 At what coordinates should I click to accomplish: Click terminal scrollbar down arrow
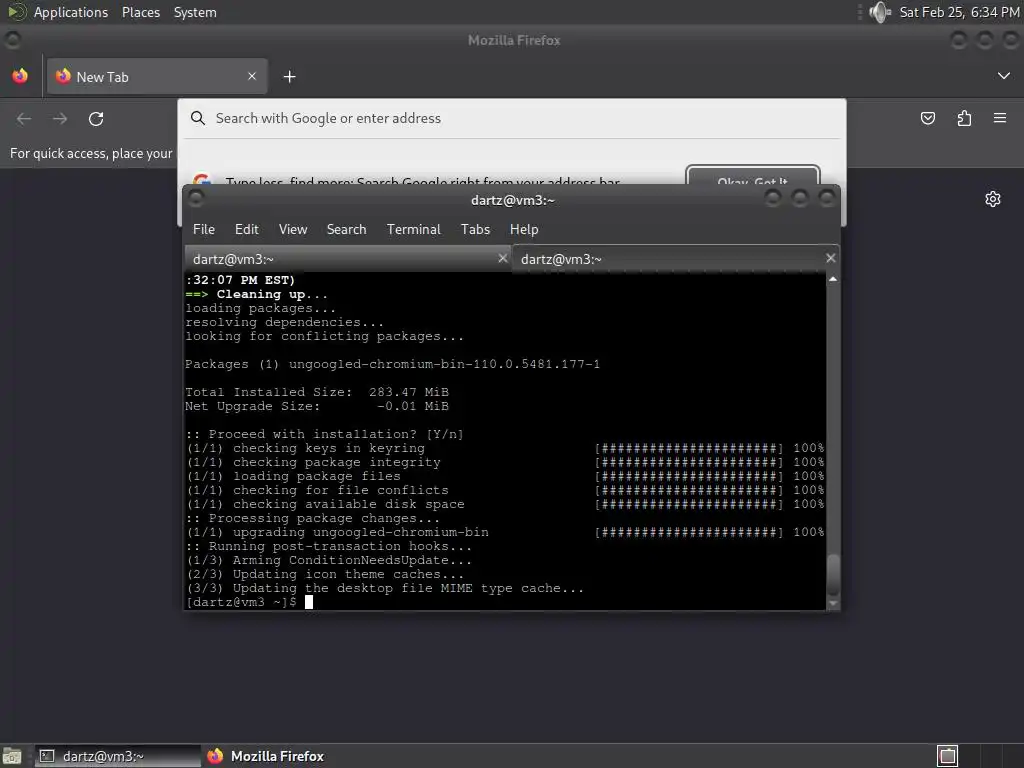833,603
